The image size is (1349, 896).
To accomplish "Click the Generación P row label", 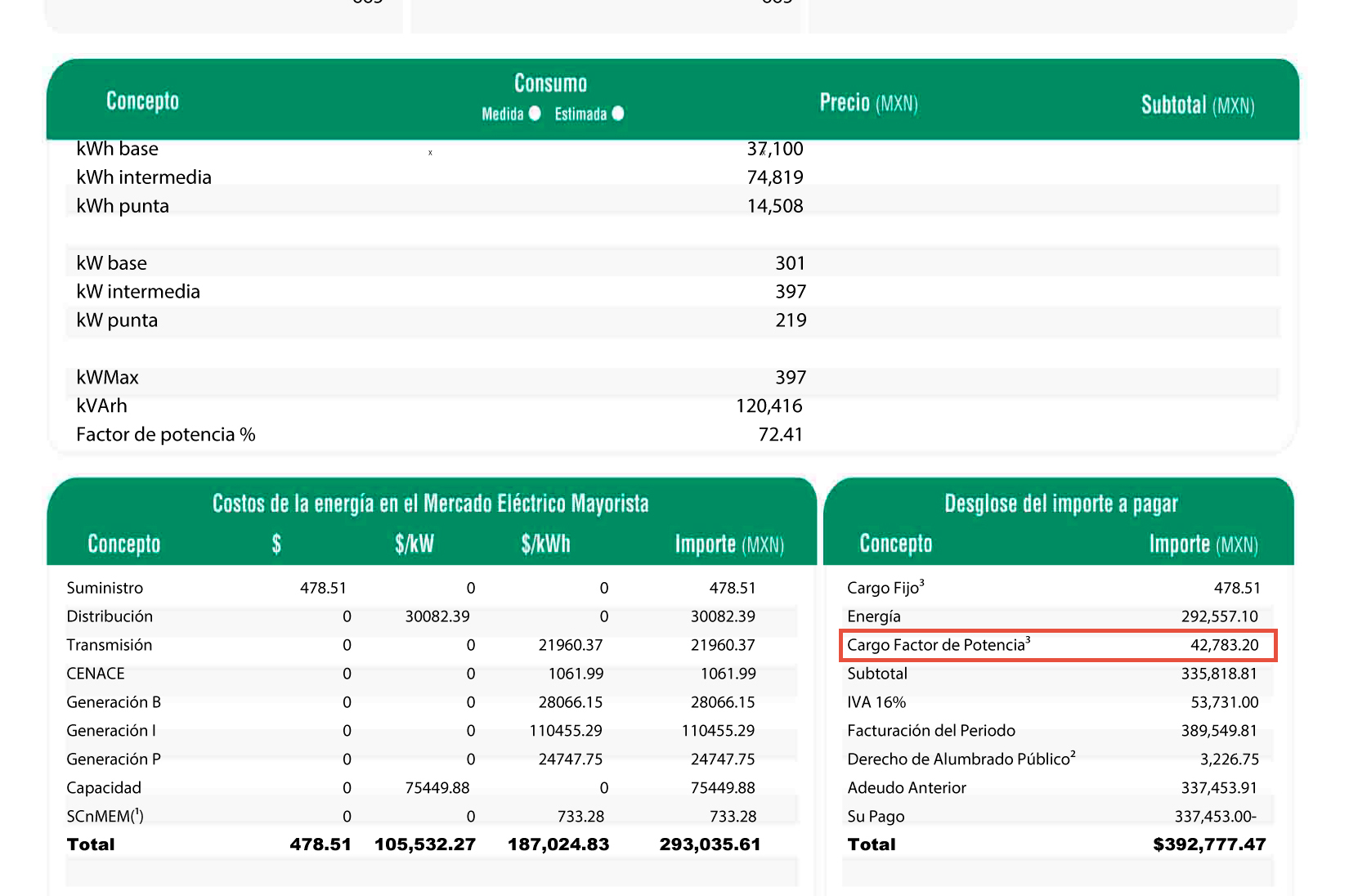I will click(x=114, y=759).
